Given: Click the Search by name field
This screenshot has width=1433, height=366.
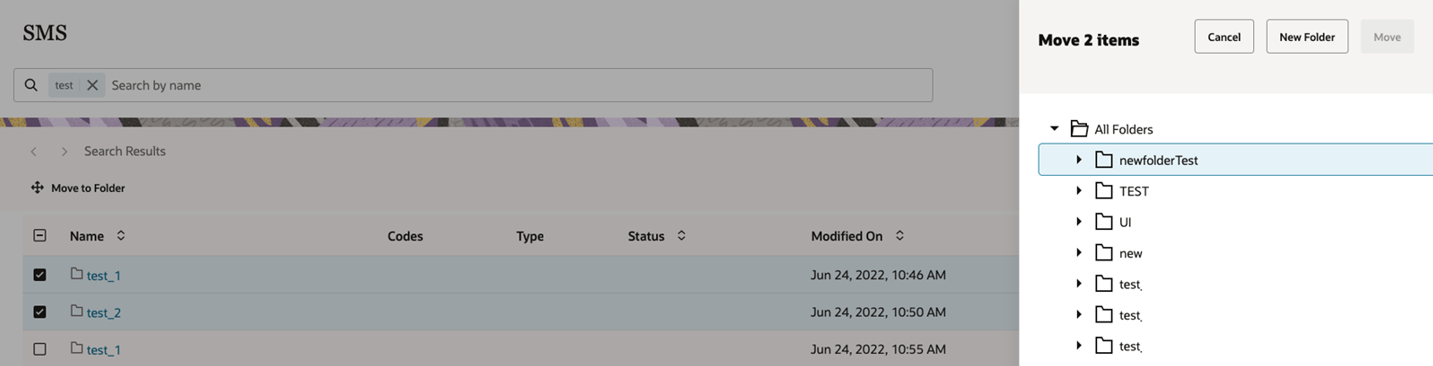Looking at the screenshot, I should (518, 85).
